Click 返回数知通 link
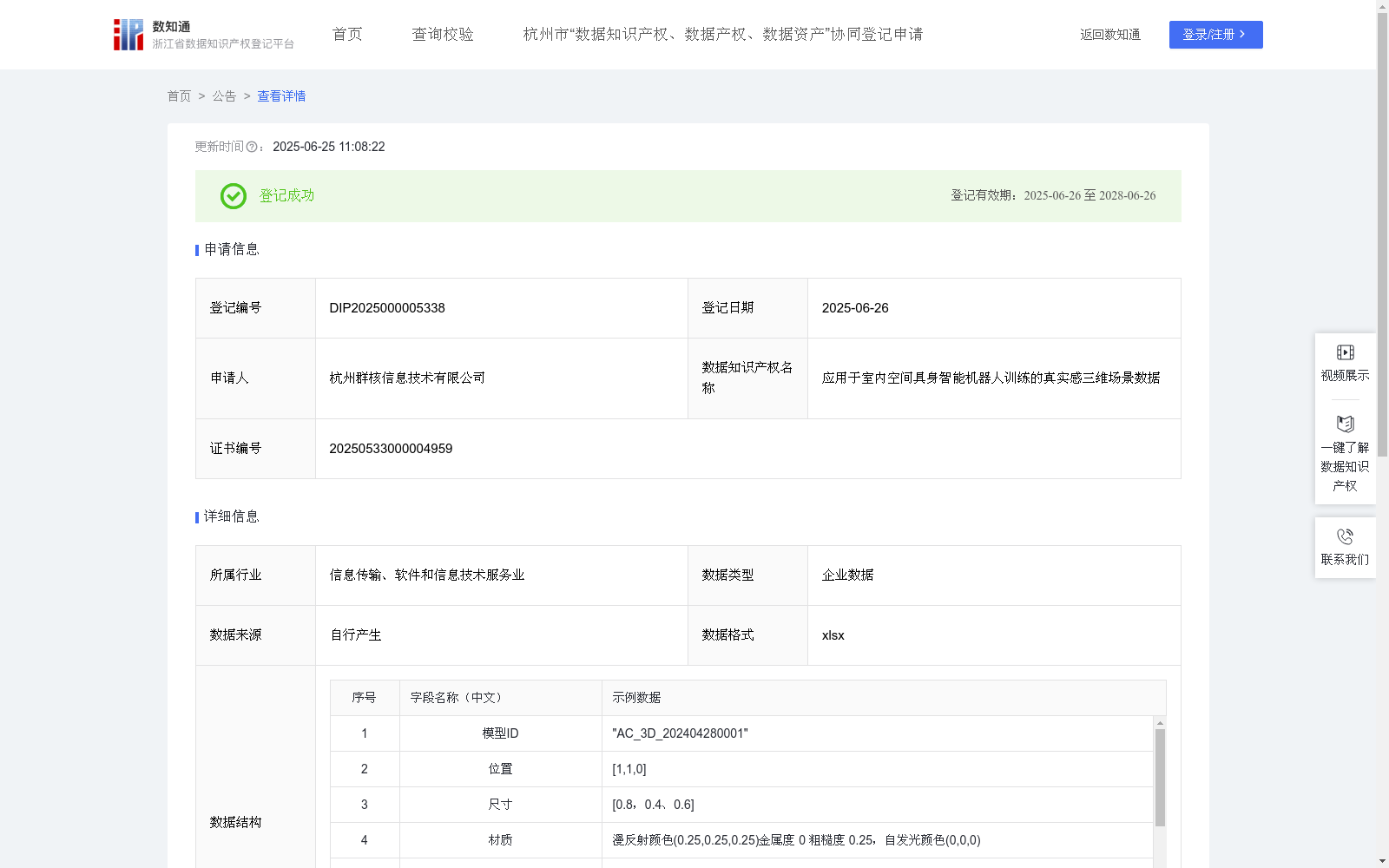The height and width of the screenshot is (868, 1389). 1110,35
